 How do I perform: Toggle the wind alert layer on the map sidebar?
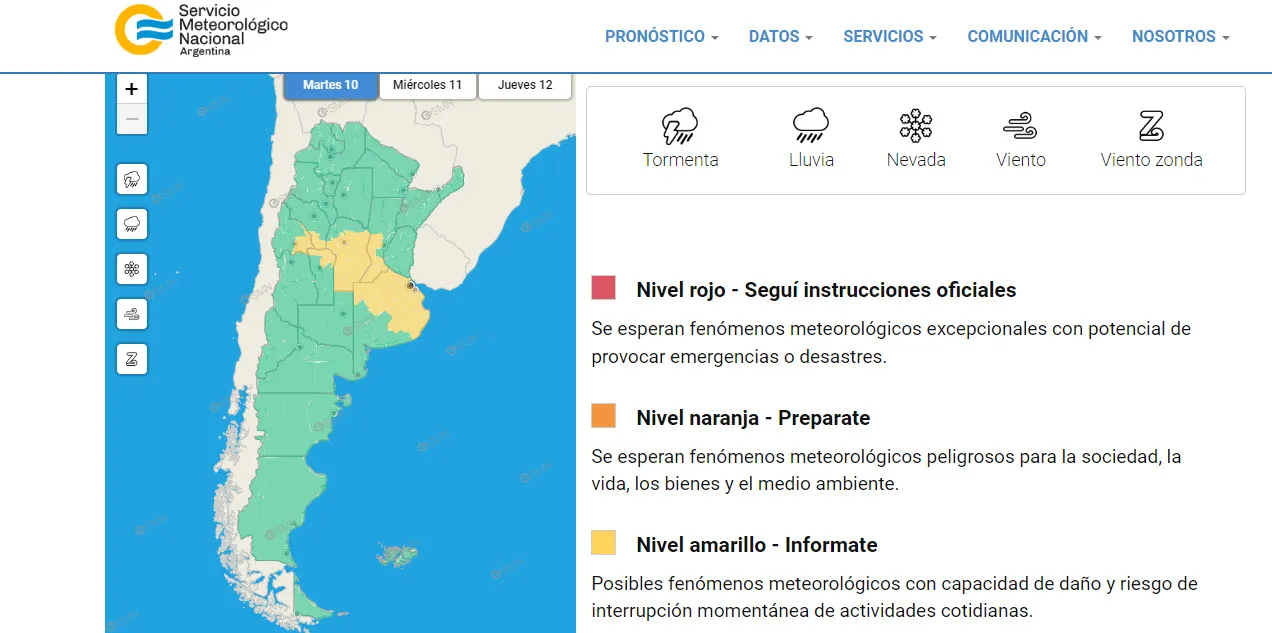[131, 314]
